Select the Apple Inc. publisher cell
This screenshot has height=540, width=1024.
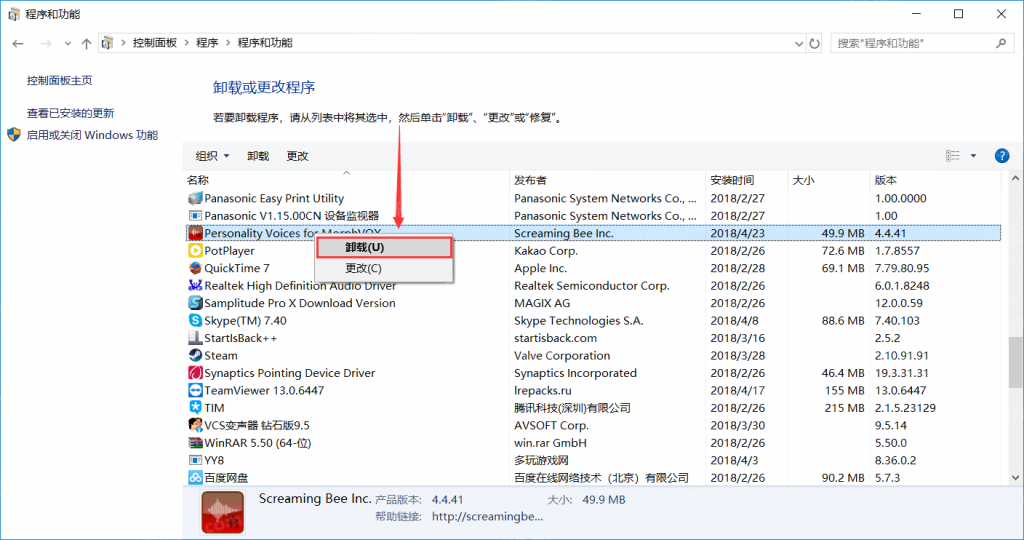540,268
